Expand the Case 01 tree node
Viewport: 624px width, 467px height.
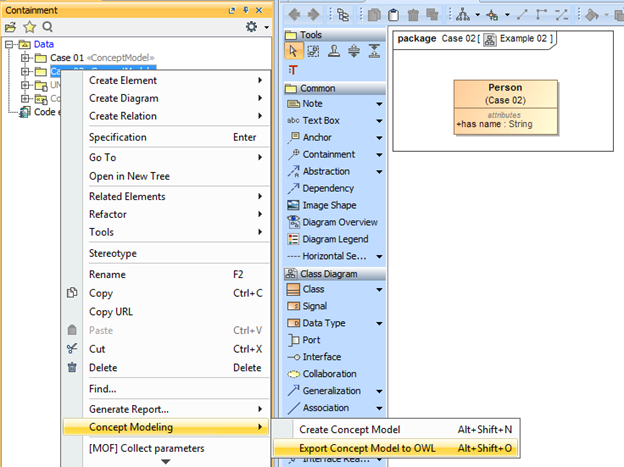tap(26, 59)
